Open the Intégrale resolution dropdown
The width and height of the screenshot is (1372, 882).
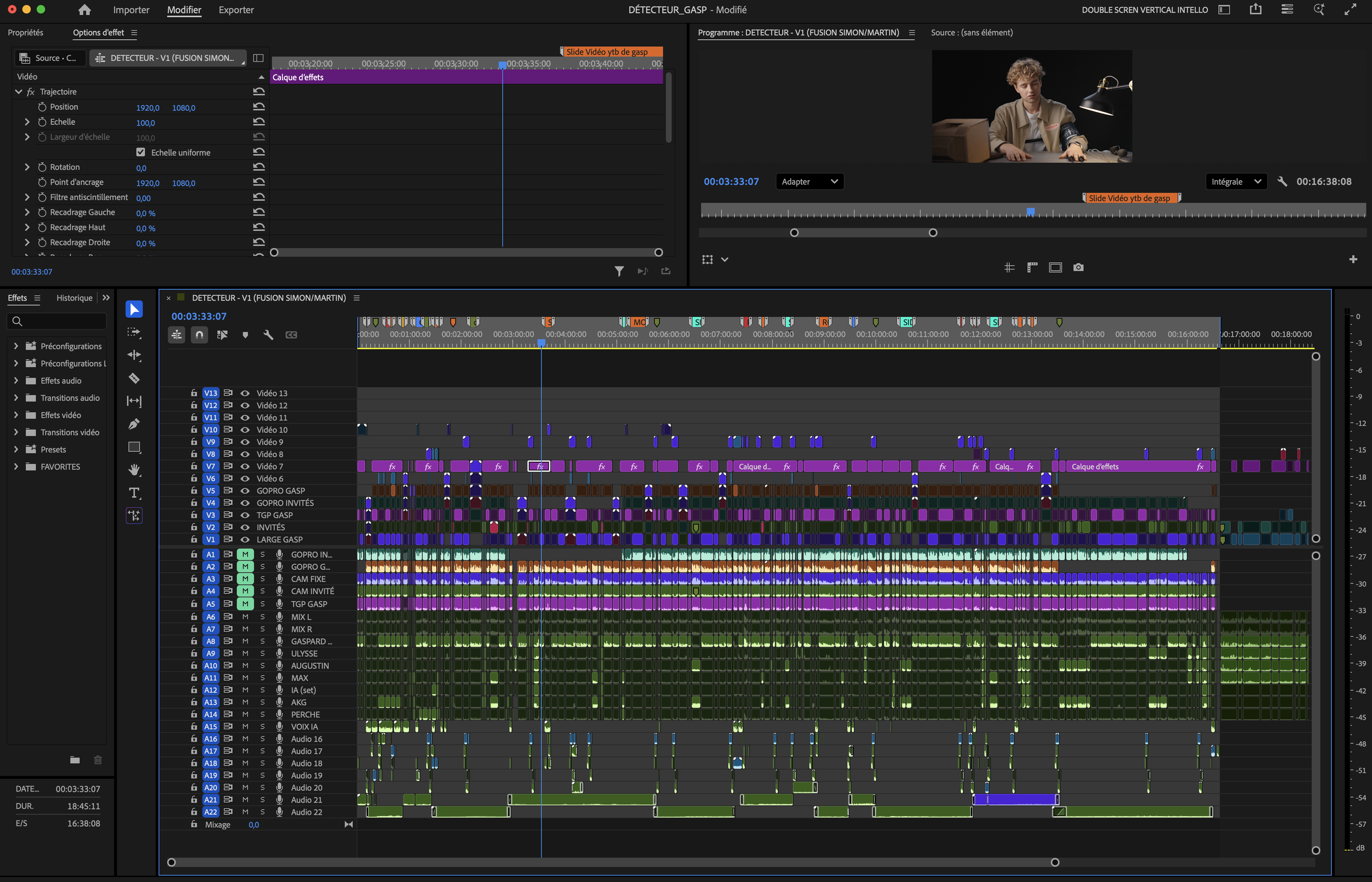click(x=1236, y=182)
